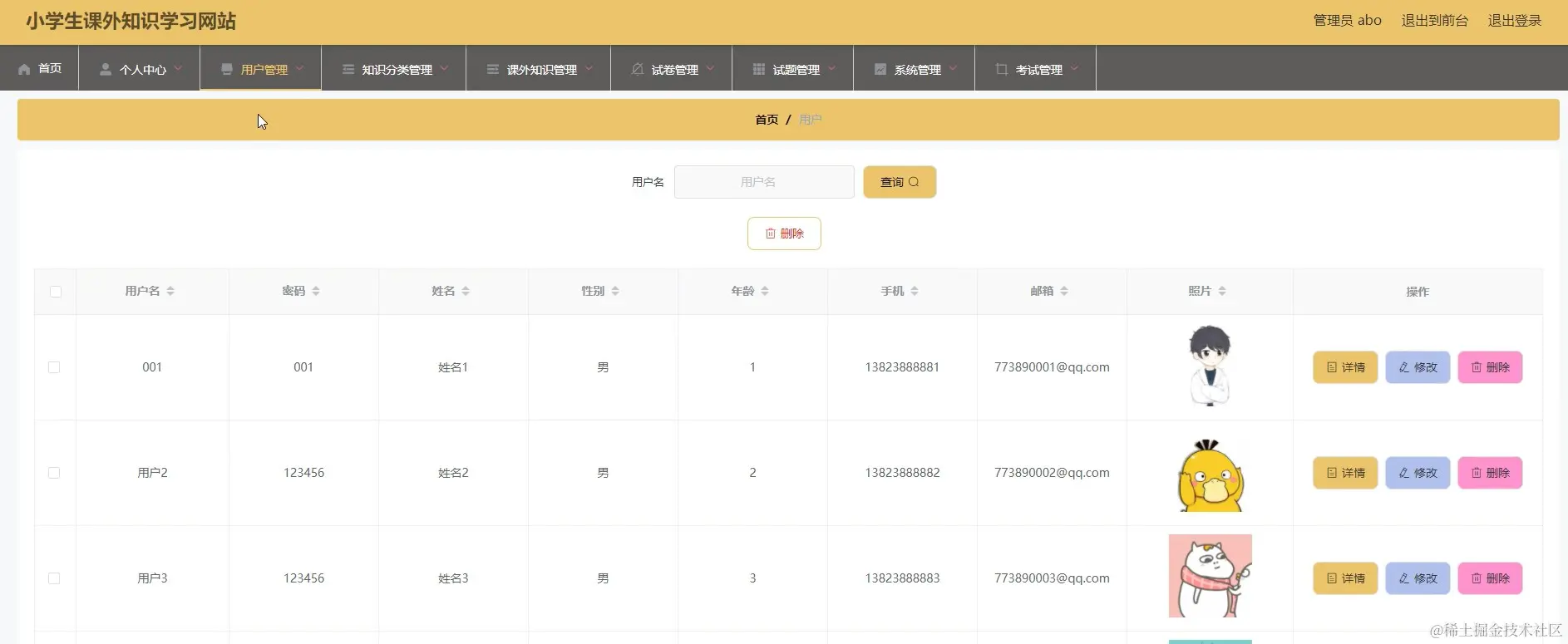This screenshot has width=1568, height=644.
Task: Expand the 考试管理 dropdown arrow
Action: click(1074, 68)
